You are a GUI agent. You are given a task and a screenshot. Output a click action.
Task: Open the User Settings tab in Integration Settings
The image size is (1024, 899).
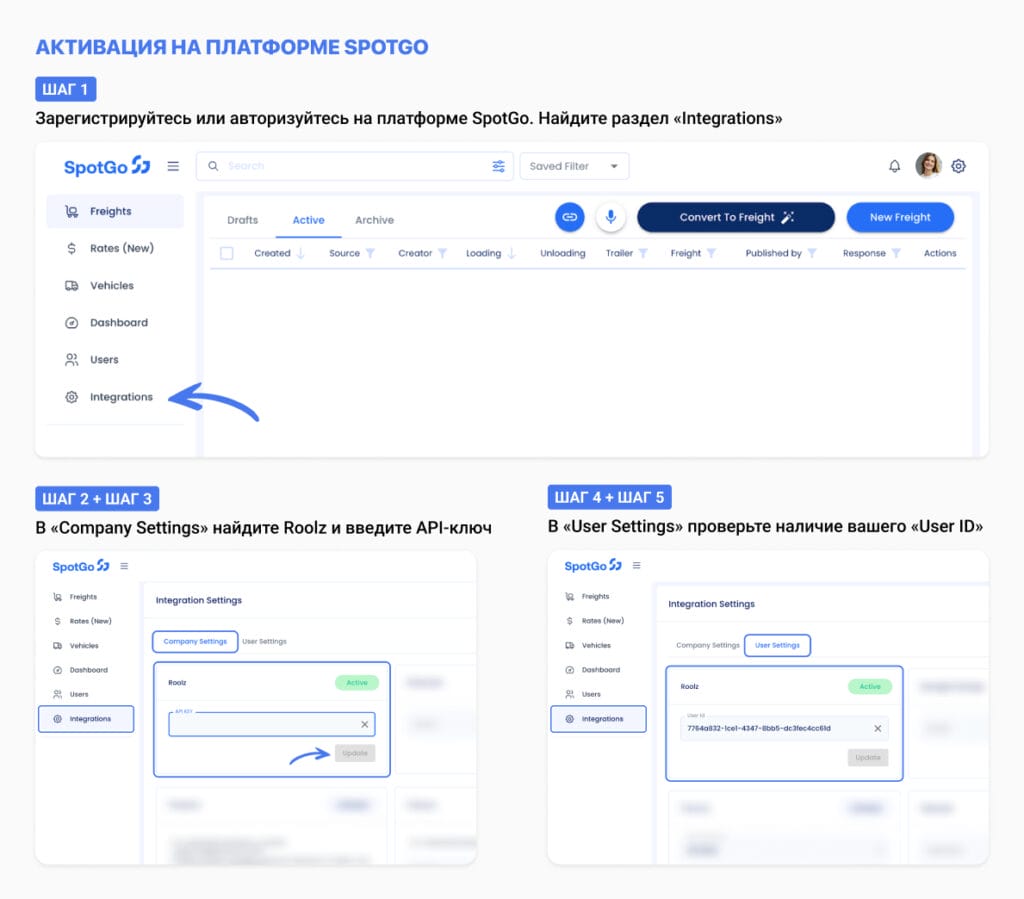[778, 645]
